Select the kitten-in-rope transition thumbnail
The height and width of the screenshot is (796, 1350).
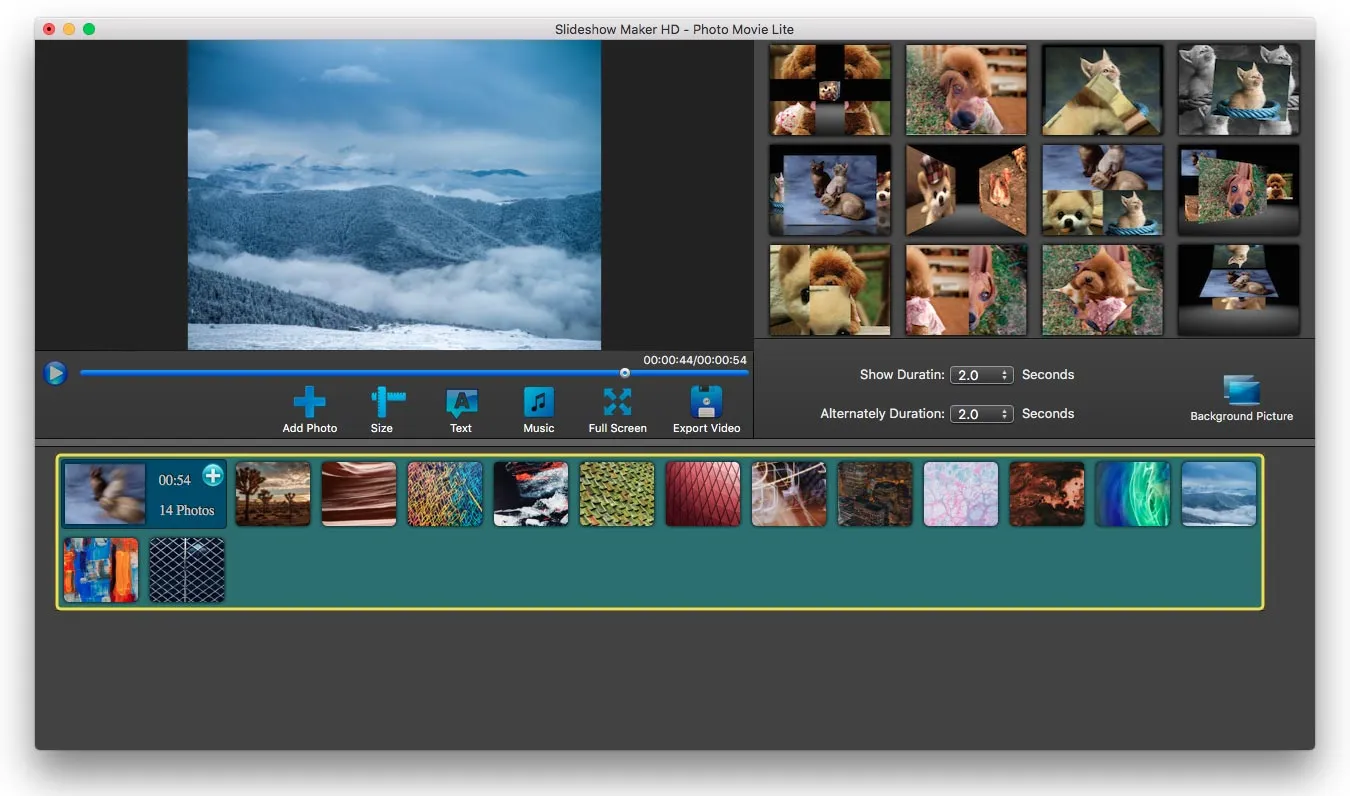pos(1237,89)
